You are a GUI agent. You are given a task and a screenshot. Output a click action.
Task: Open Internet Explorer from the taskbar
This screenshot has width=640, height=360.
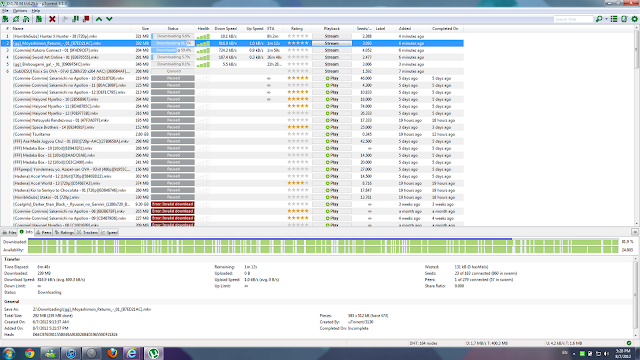132,353
